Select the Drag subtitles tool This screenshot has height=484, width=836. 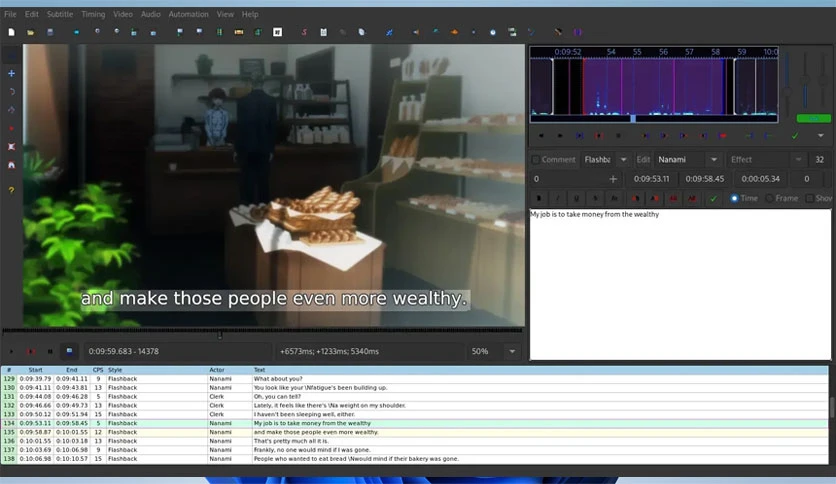tap(11, 74)
